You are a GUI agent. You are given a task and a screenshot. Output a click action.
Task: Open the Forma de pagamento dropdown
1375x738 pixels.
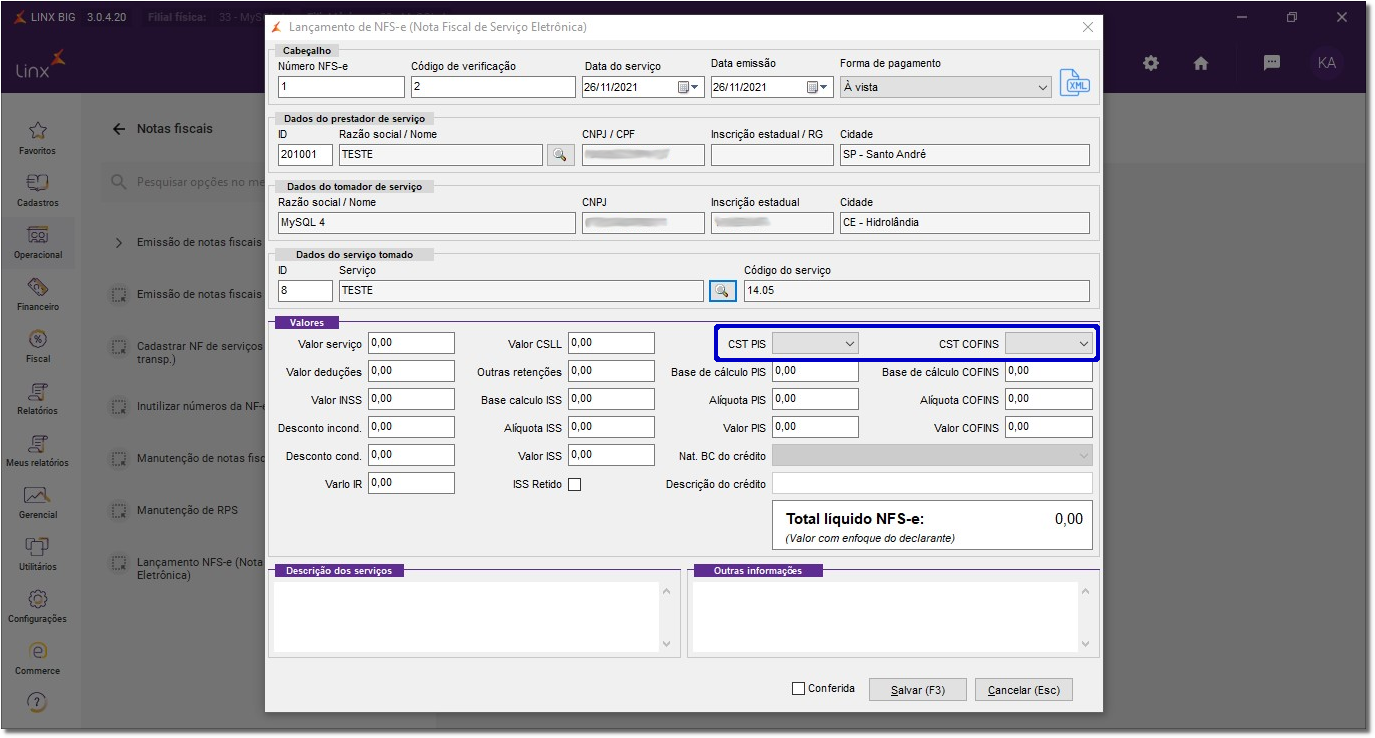(946, 87)
